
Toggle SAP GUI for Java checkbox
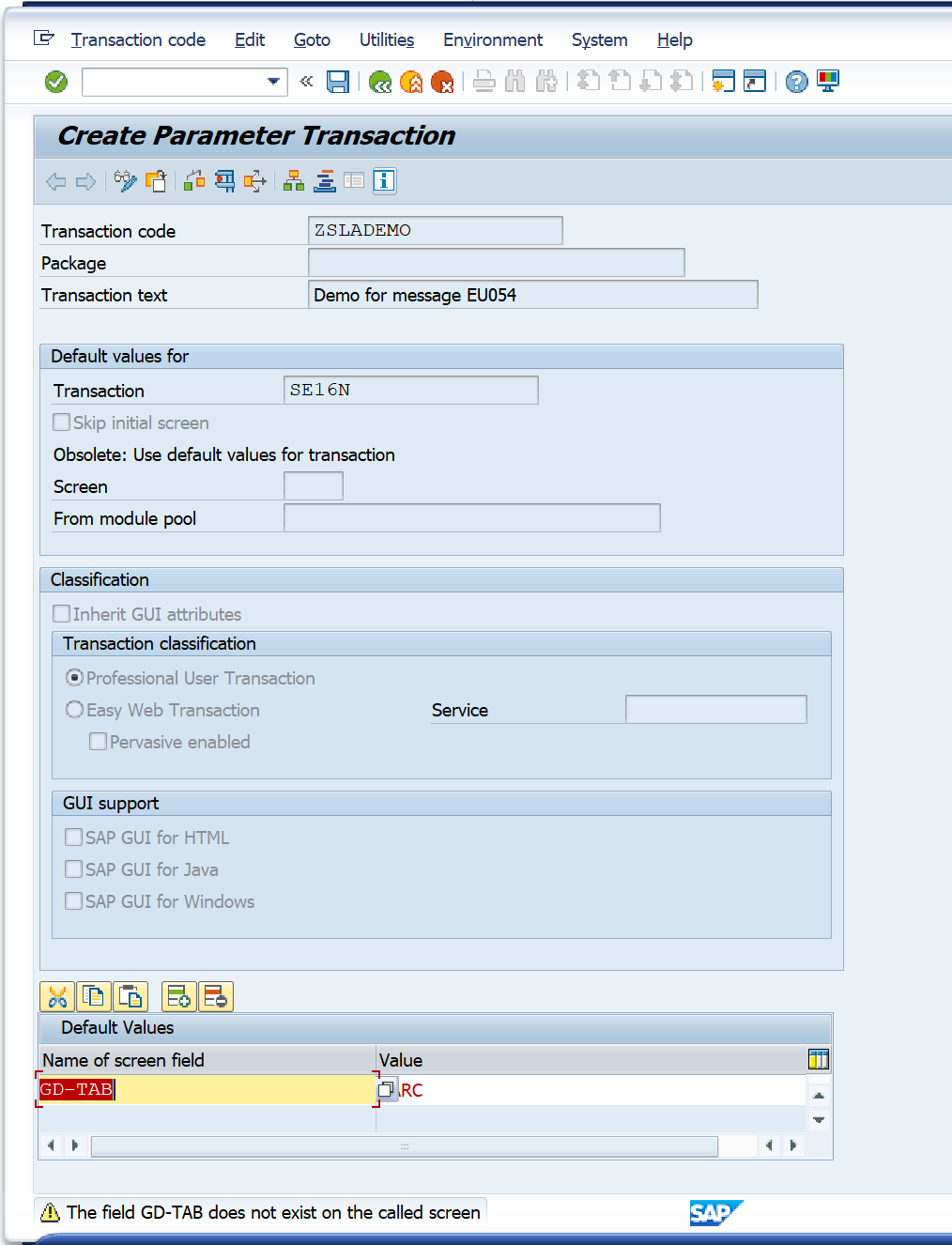73,868
